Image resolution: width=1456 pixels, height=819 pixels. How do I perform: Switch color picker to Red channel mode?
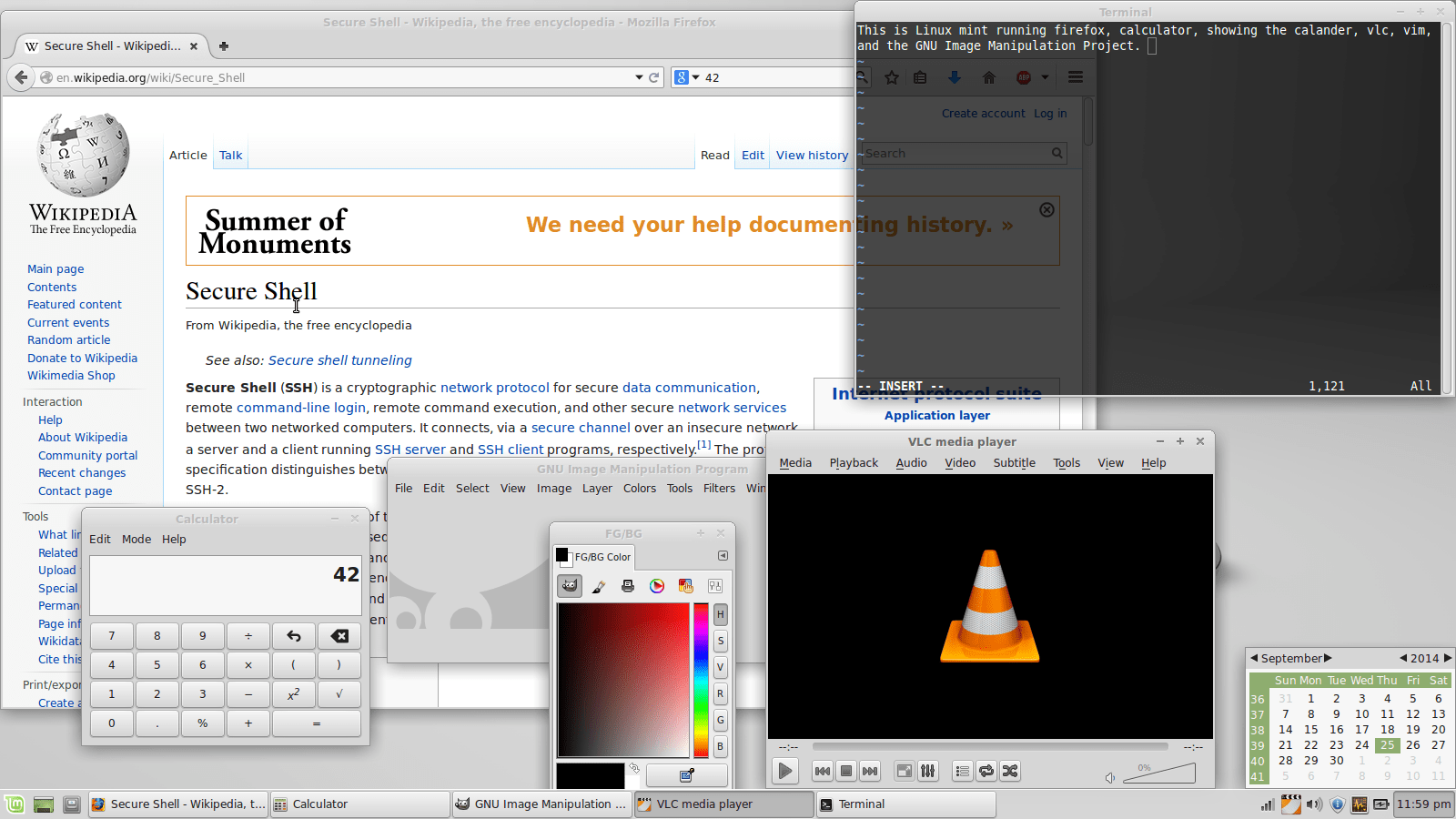coord(720,693)
